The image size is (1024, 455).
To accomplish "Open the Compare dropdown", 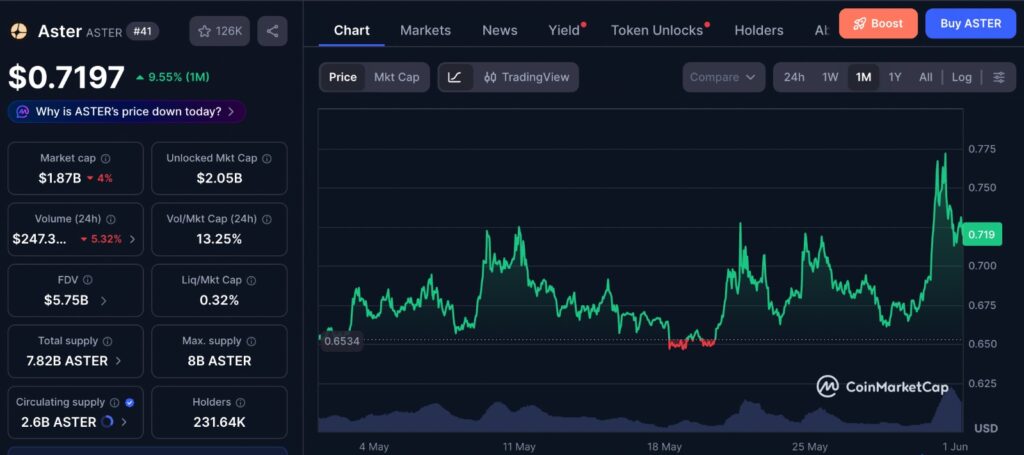I will click(724, 77).
